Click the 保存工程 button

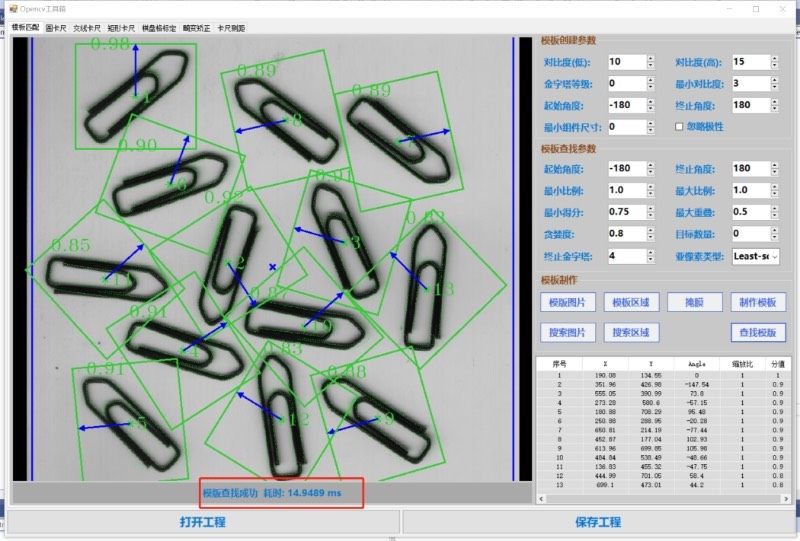tap(598, 522)
